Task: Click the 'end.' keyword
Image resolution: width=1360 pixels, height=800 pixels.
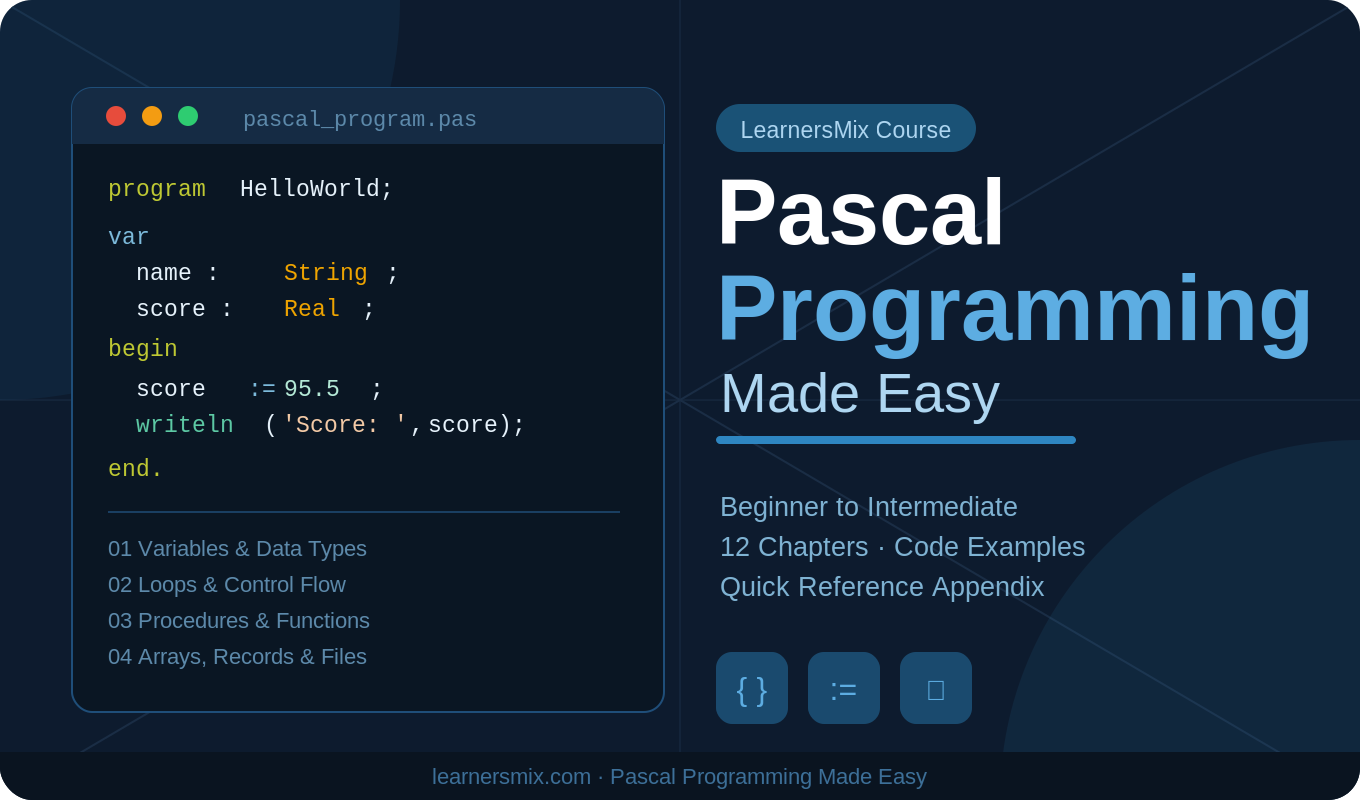Action: (136, 469)
